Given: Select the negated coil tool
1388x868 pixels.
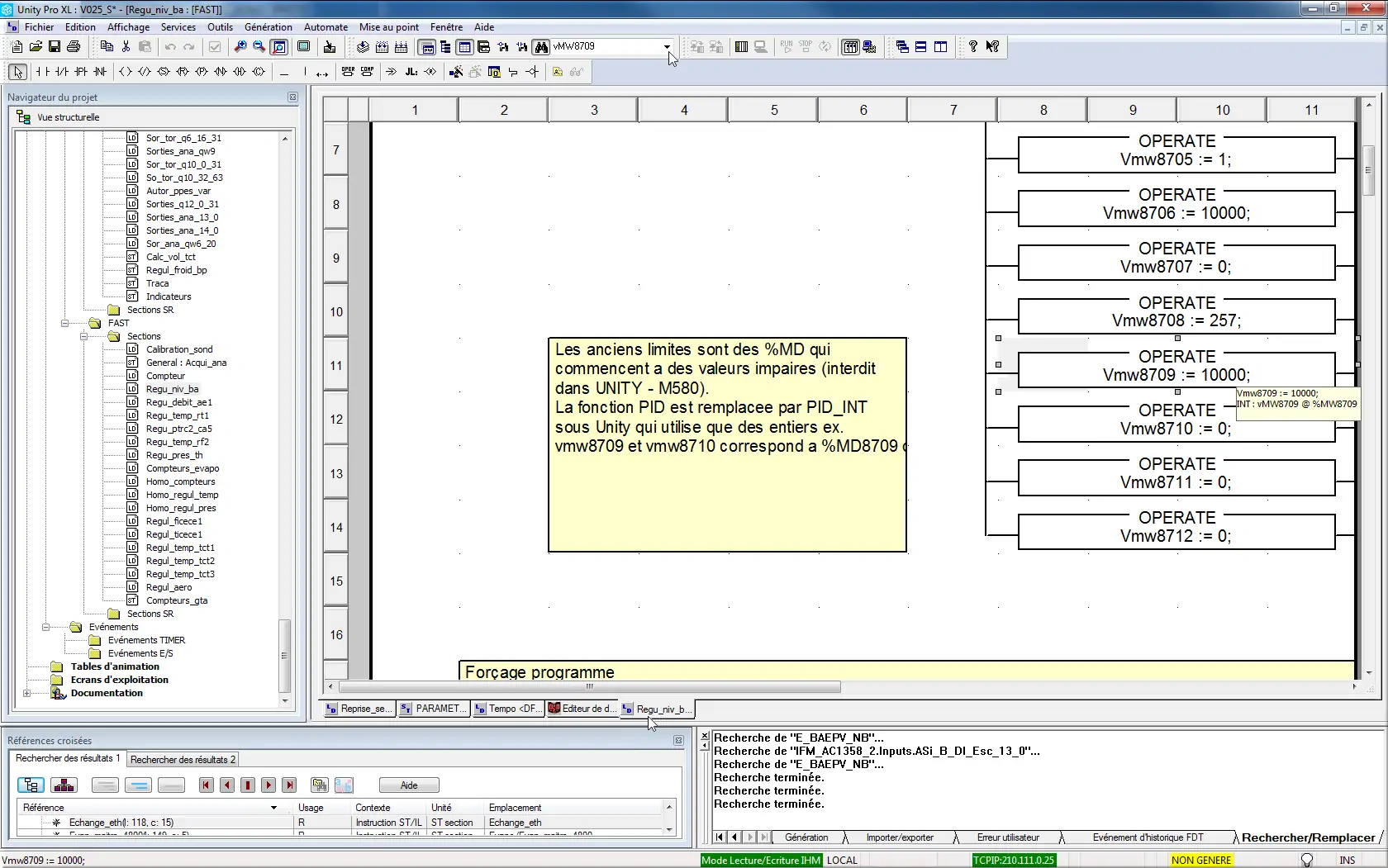Looking at the screenshot, I should pos(145,72).
